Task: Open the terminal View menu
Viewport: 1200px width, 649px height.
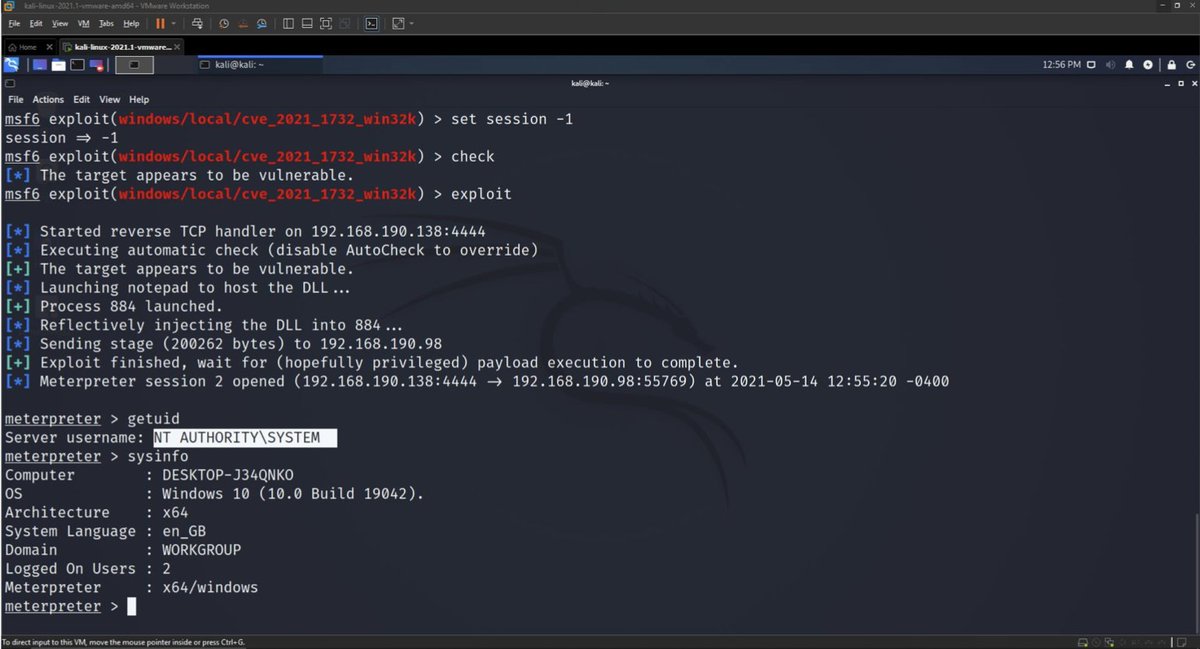Action: coord(110,100)
